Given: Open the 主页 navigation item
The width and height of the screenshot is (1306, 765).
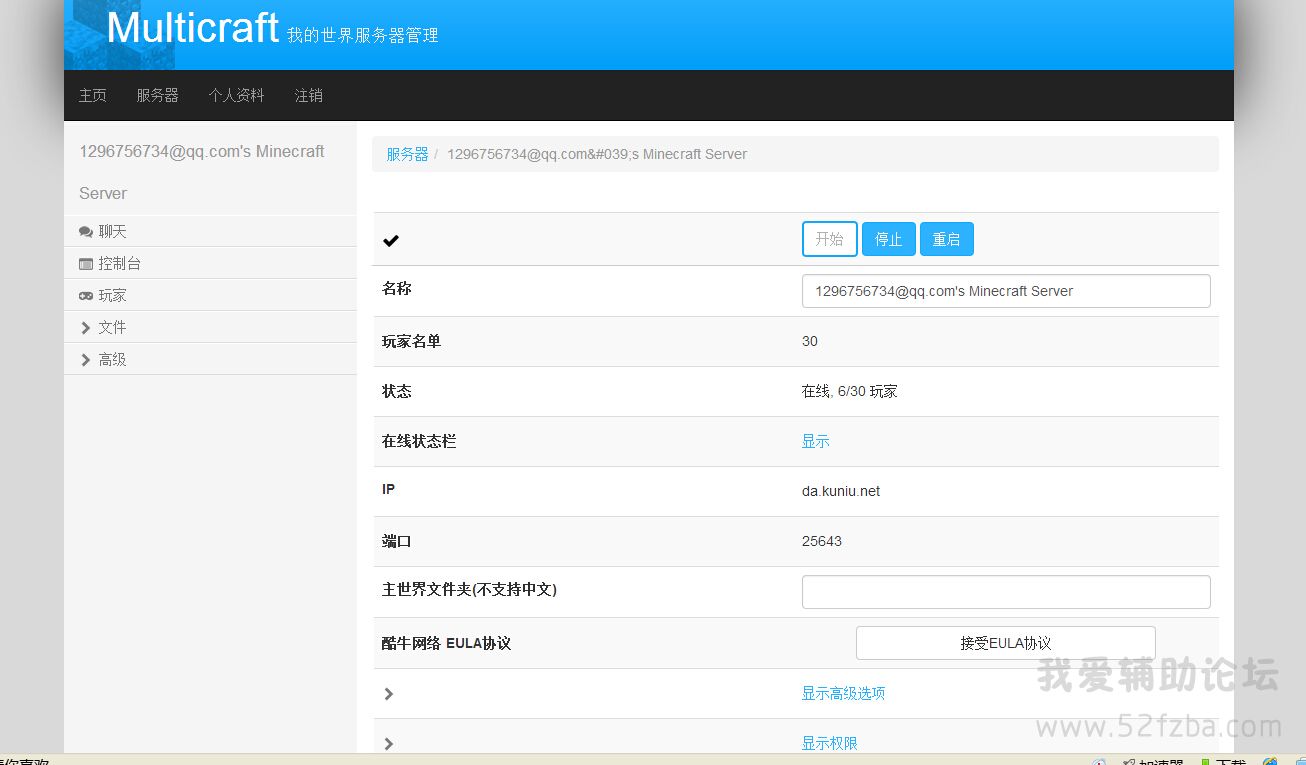Looking at the screenshot, I should tap(93, 95).
